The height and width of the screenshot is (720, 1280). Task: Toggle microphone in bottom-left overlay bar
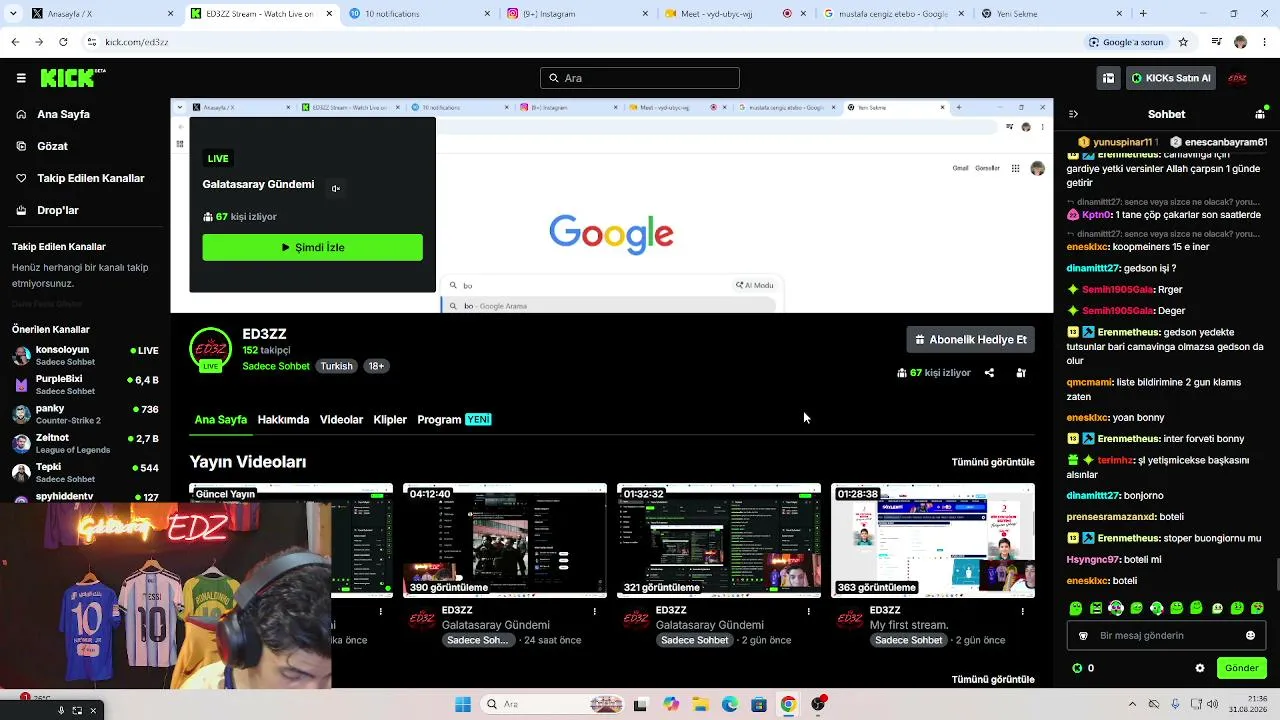pyautogui.click(x=61, y=710)
